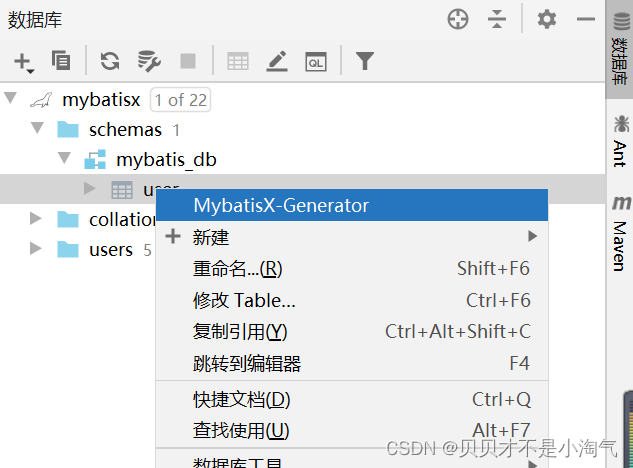
Task: Click the stop square icon in toolbar
Action: click(188, 61)
